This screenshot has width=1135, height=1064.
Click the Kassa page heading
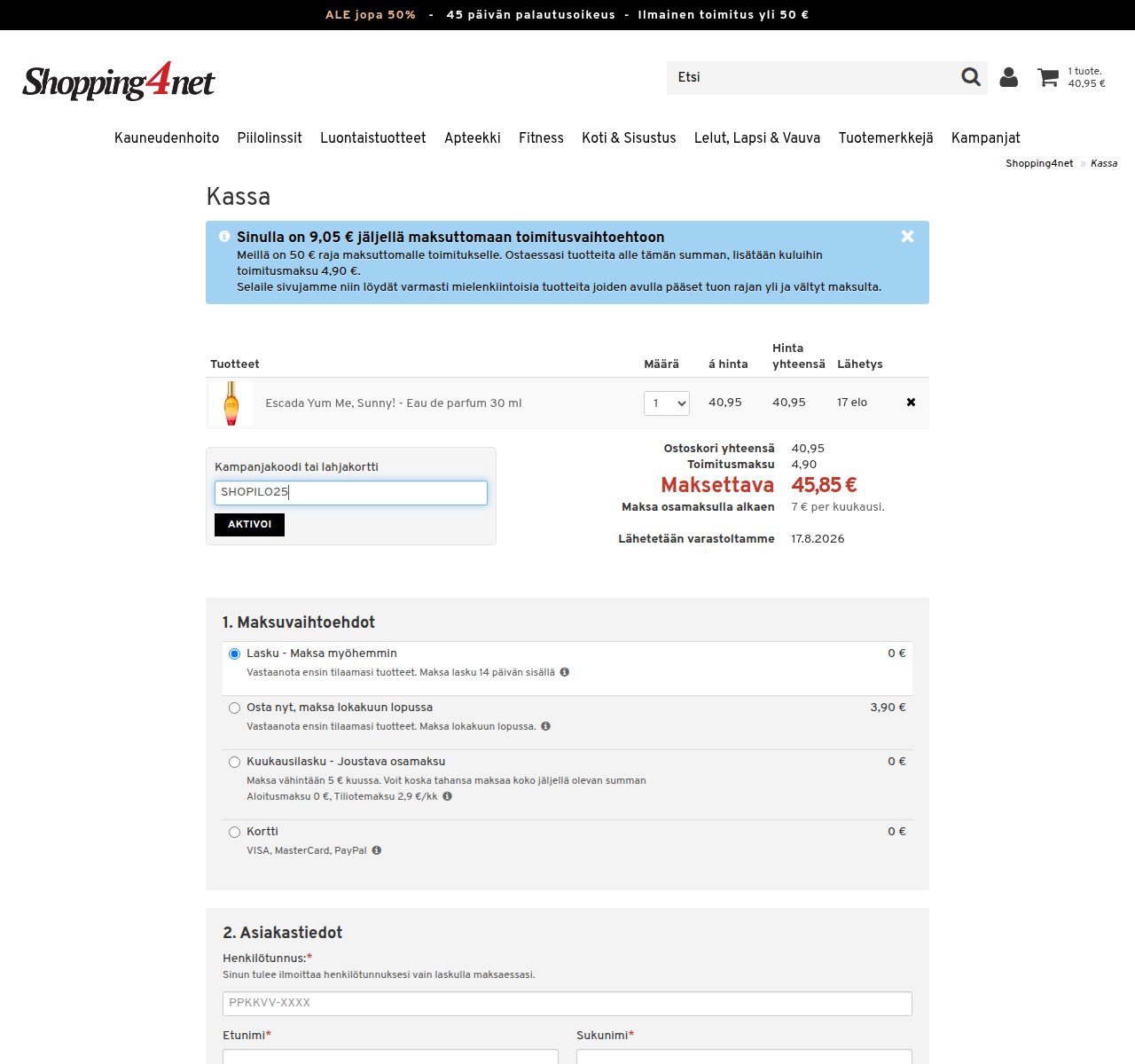(x=239, y=196)
